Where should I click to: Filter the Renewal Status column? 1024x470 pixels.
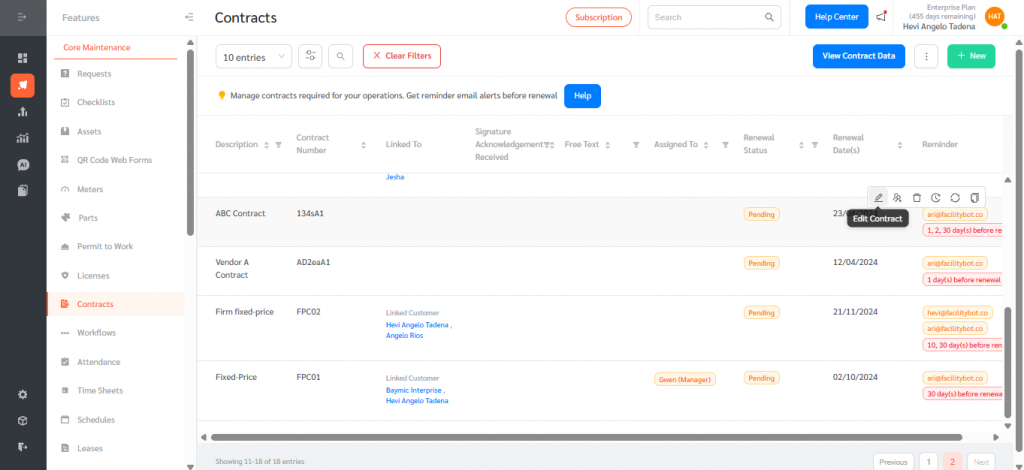point(814,145)
